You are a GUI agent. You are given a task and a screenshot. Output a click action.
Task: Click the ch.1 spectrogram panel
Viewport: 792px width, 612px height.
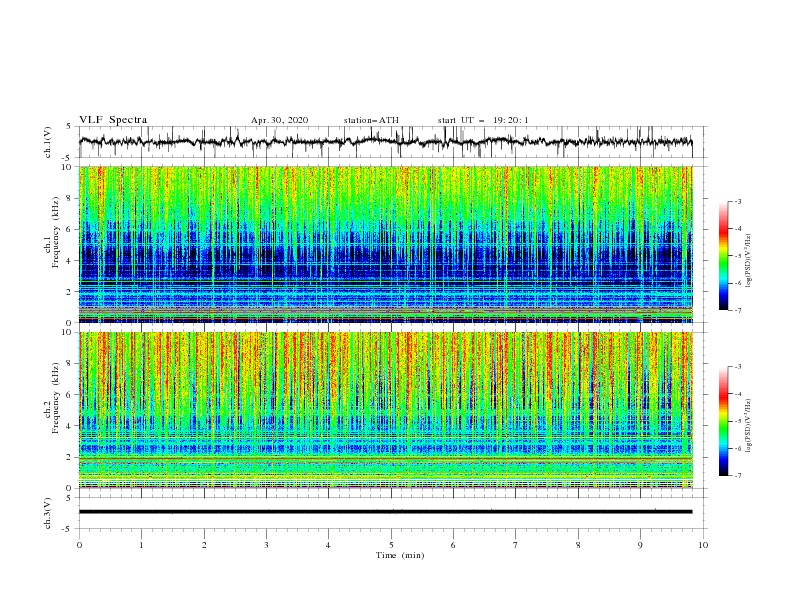click(385, 244)
